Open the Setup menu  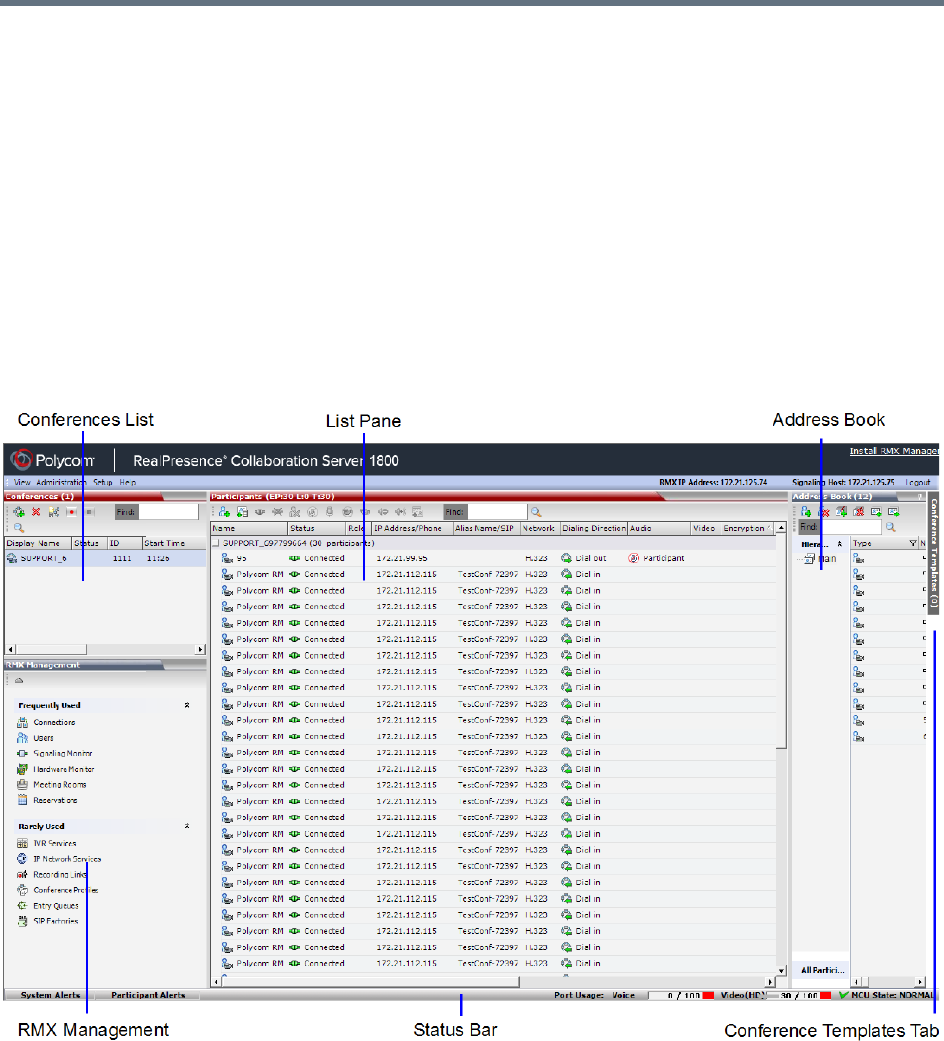pyautogui.click(x=103, y=483)
